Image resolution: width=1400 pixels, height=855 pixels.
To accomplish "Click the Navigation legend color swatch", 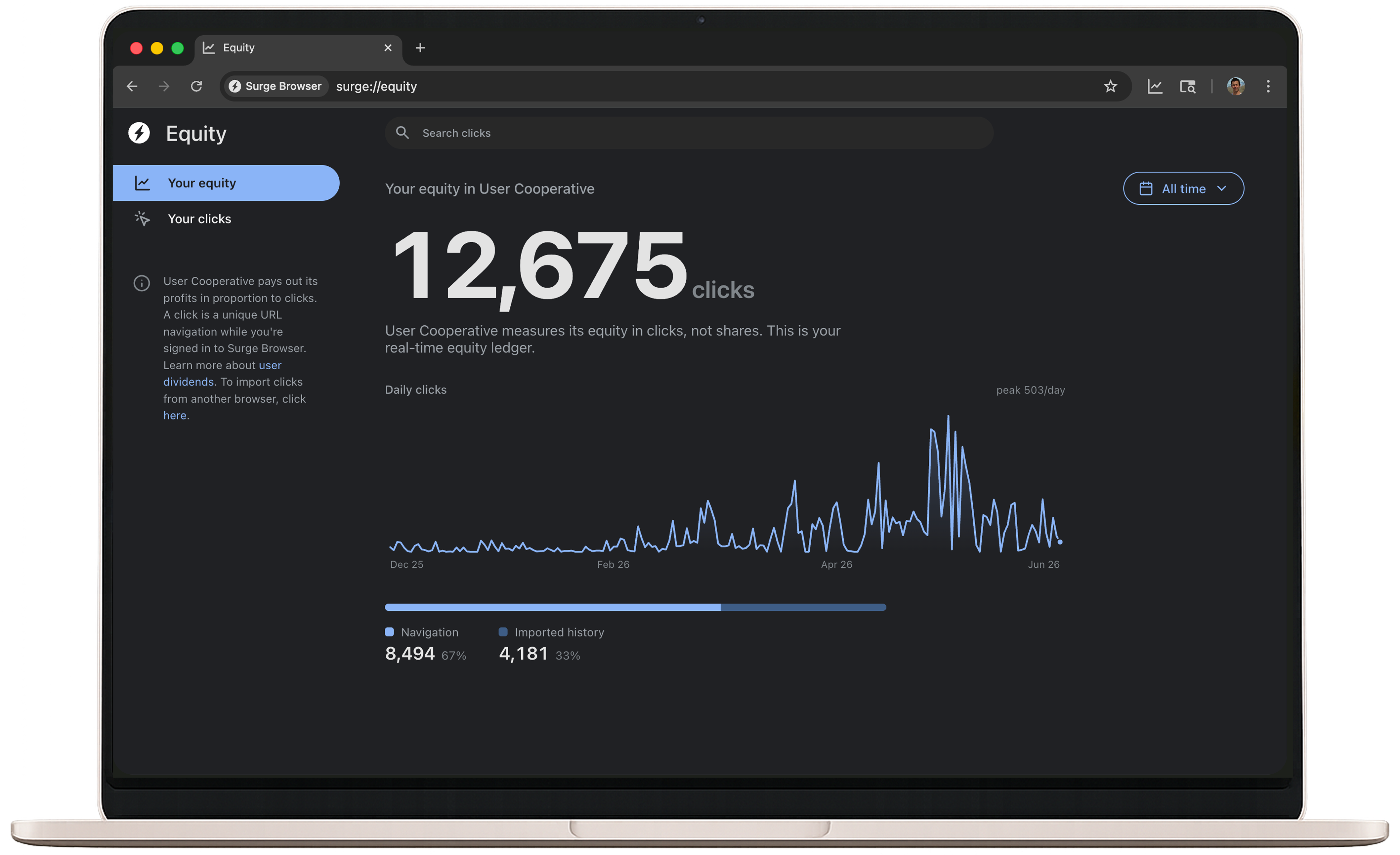I will 389,632.
